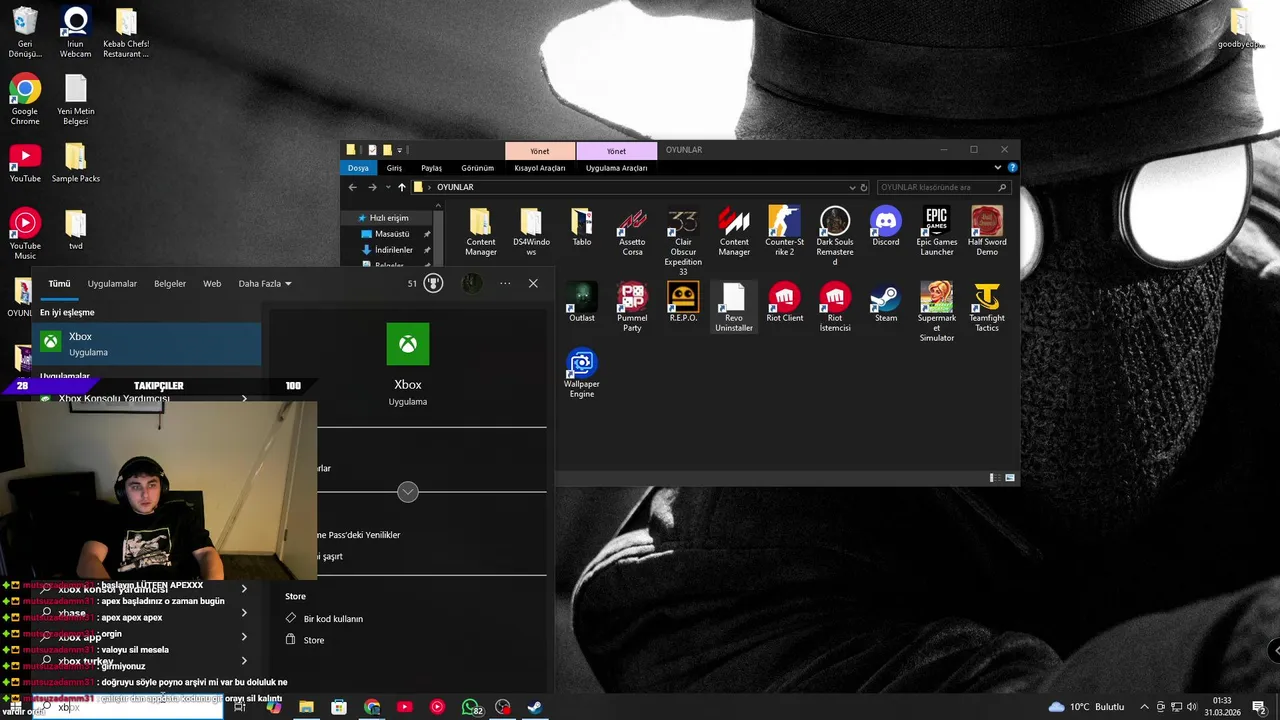The image size is (1280, 720).
Task: Refresh the OYUNLAR folder view
Action: coord(864,187)
